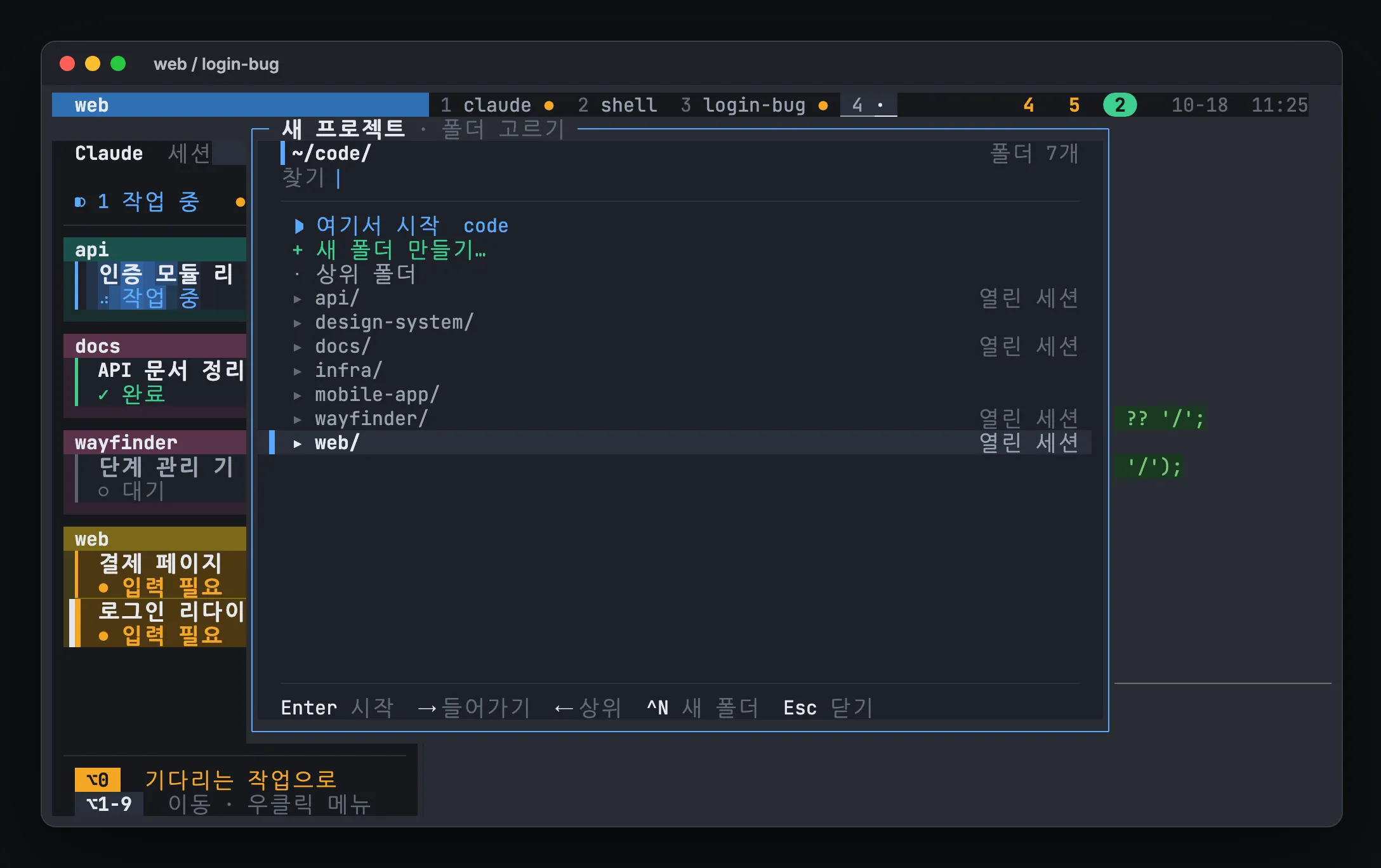
Task: Open wayfinder session 단계 관리 기
Action: [x=161, y=478]
